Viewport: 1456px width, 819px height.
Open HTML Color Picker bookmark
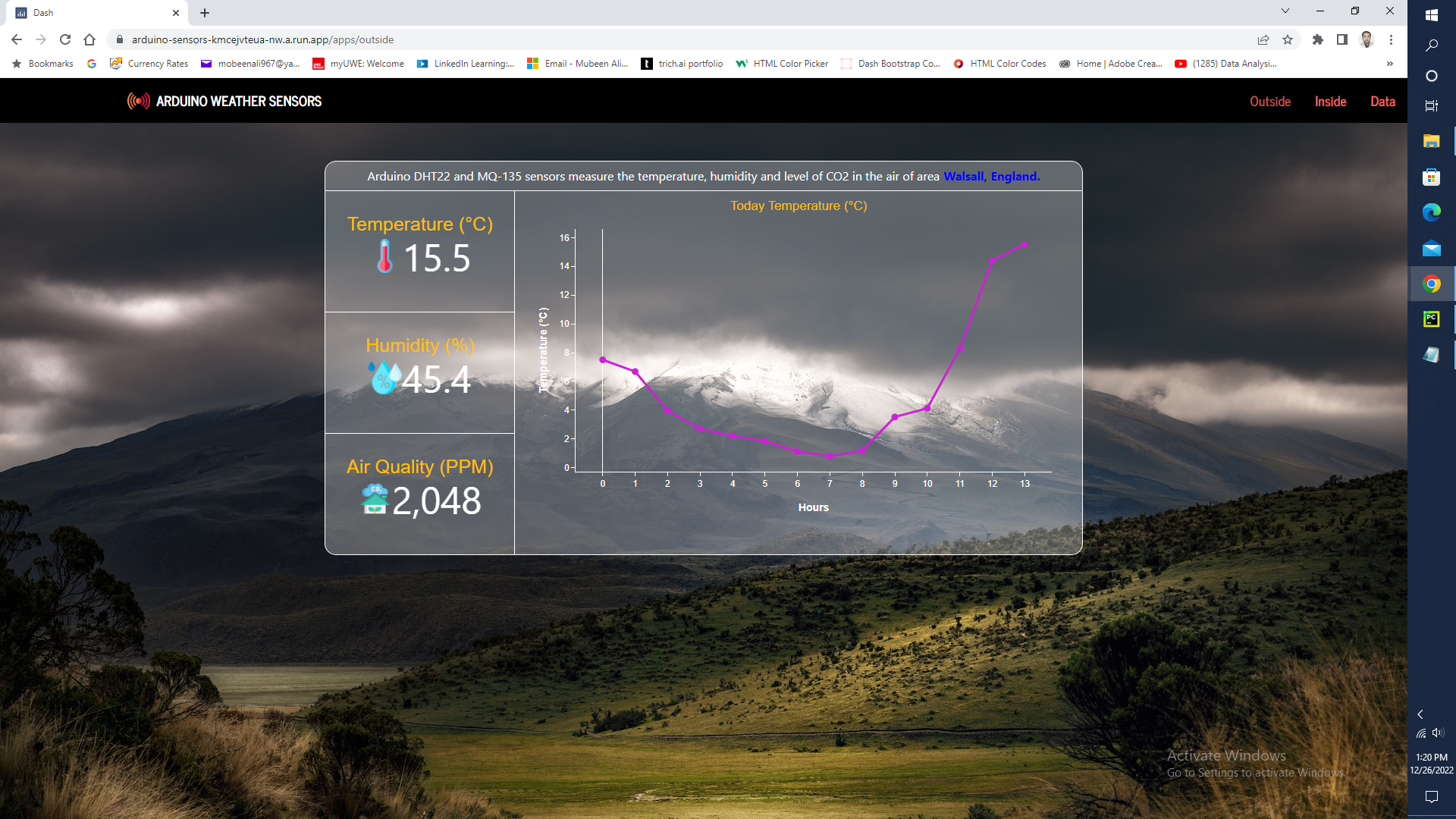pos(782,64)
